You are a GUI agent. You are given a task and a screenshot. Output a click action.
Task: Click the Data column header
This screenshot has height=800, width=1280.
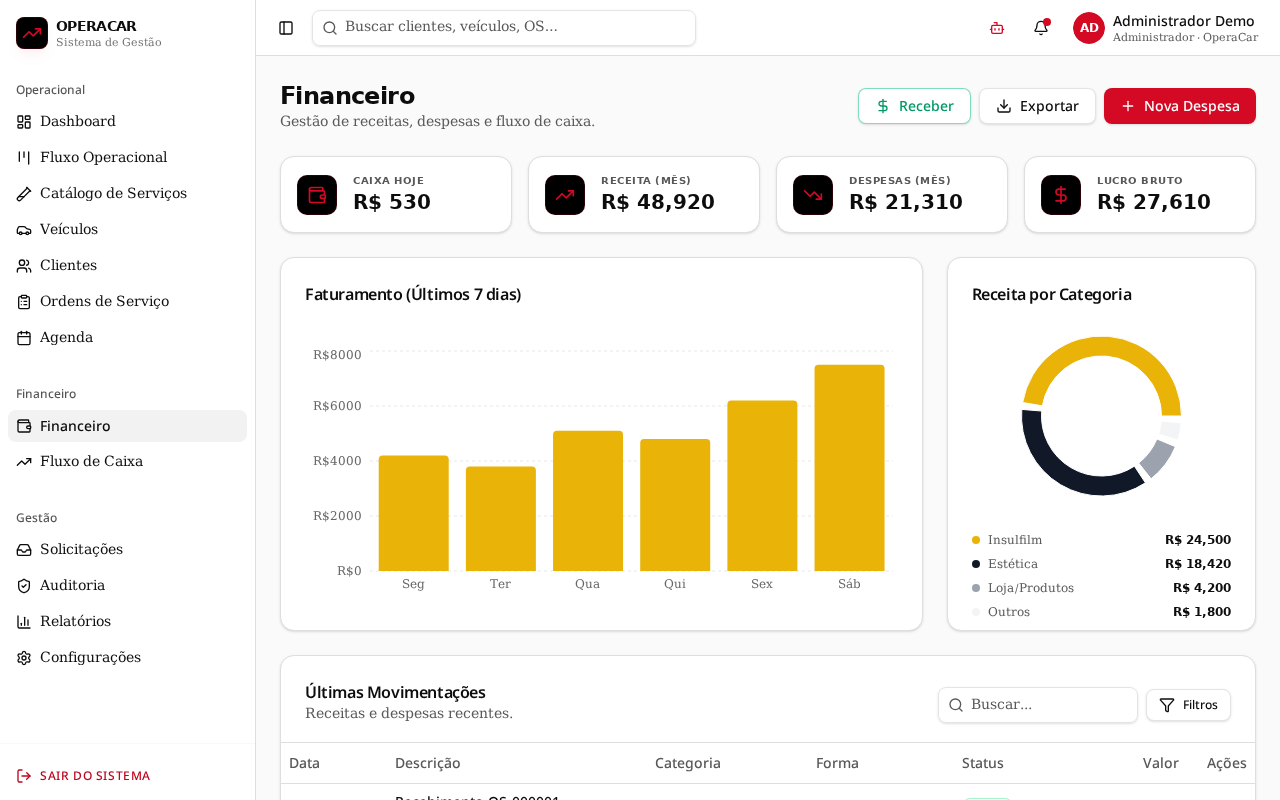coord(305,763)
